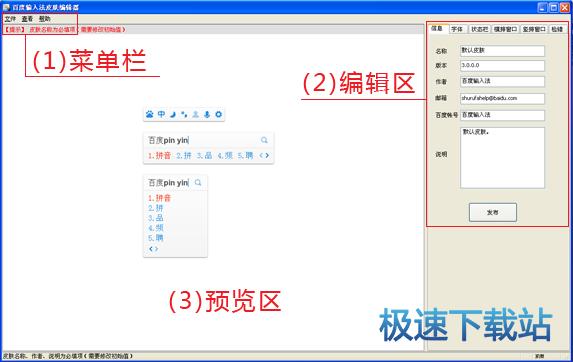Screen dimensions: 573x362
Task: Click the 名称 field containing 默认皮肤
Action: (502, 50)
